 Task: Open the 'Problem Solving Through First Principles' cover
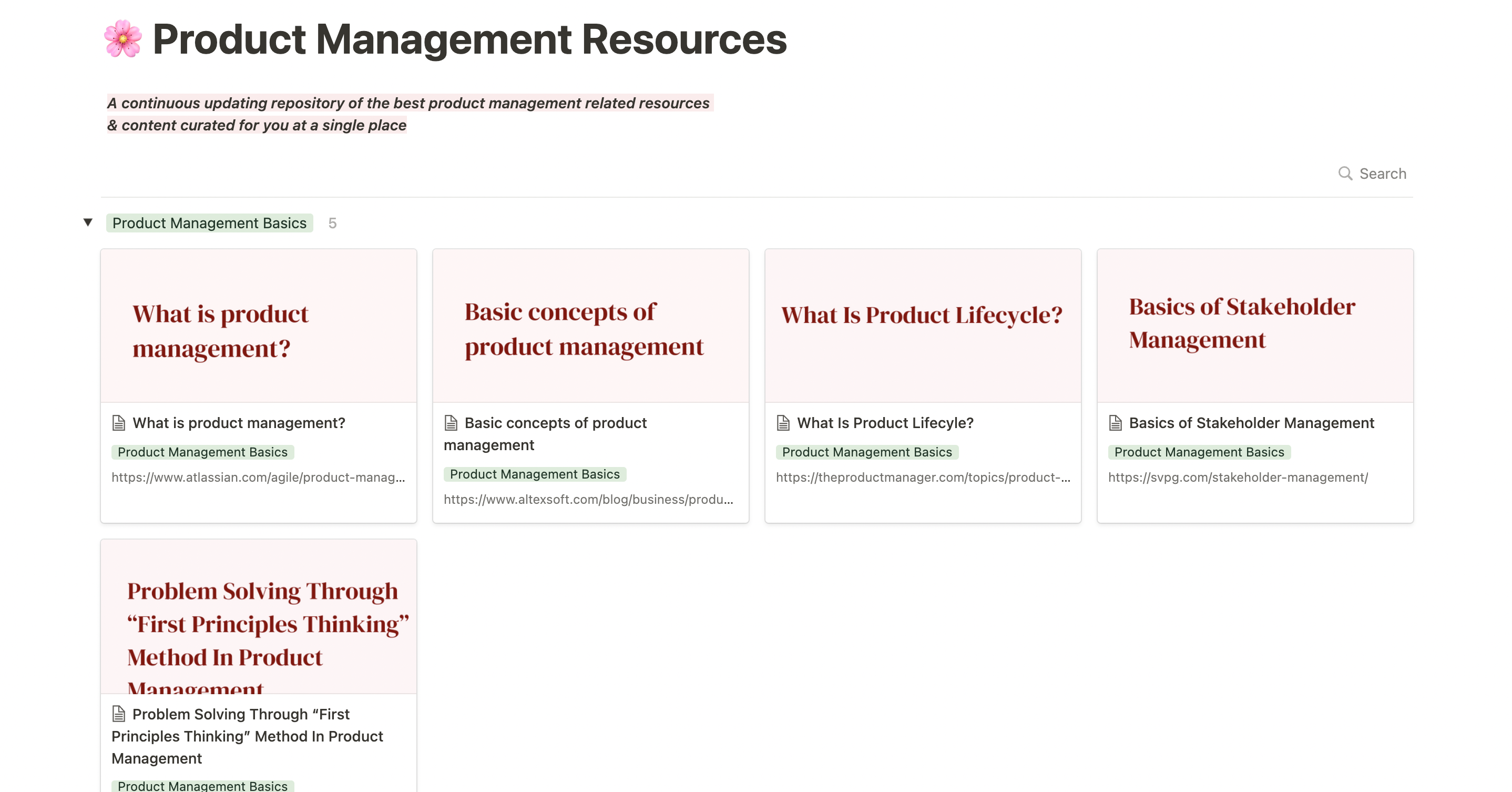(259, 616)
